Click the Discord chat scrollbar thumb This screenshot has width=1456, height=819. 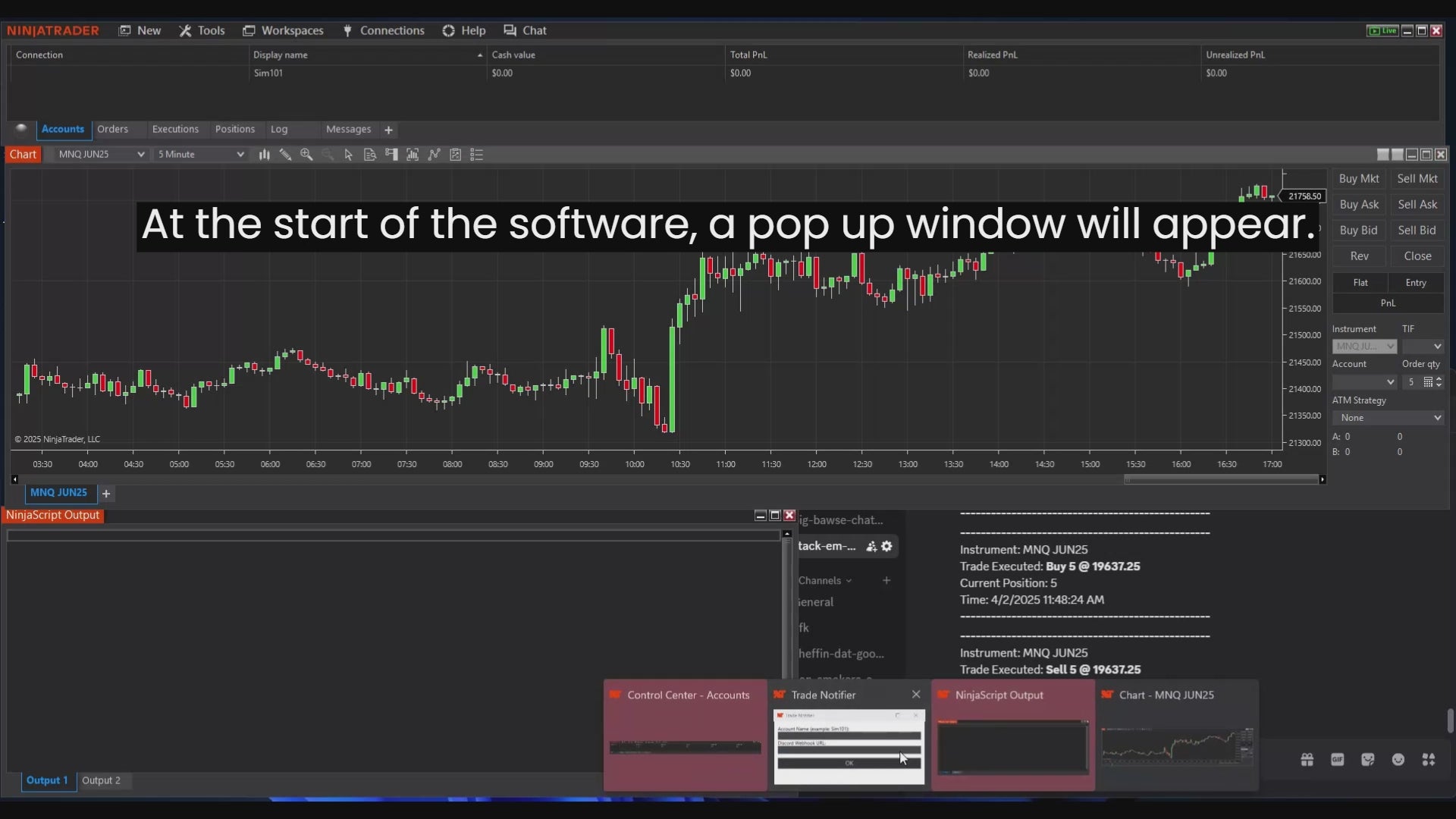(x=1450, y=721)
